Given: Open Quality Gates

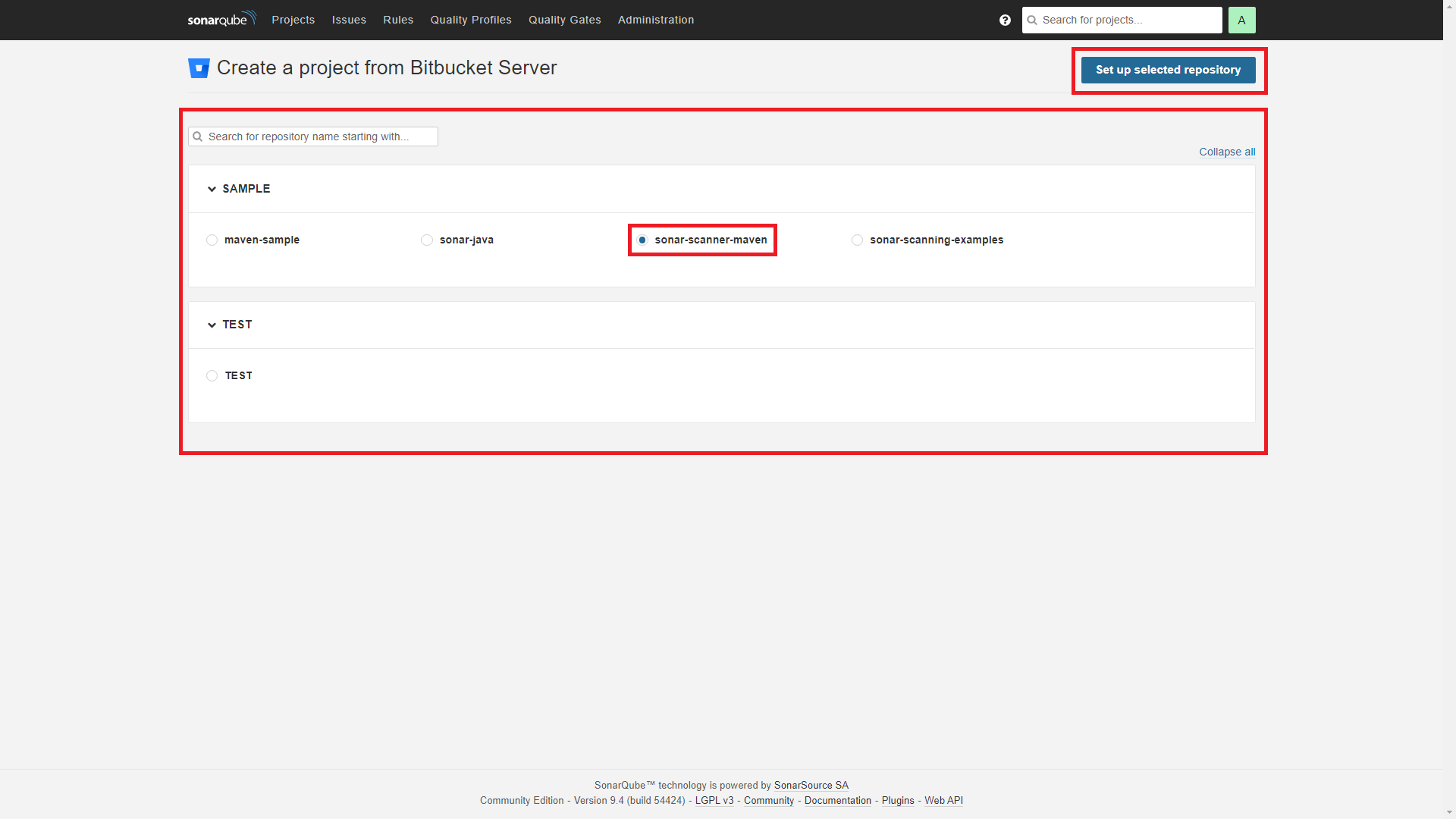Looking at the screenshot, I should [564, 20].
